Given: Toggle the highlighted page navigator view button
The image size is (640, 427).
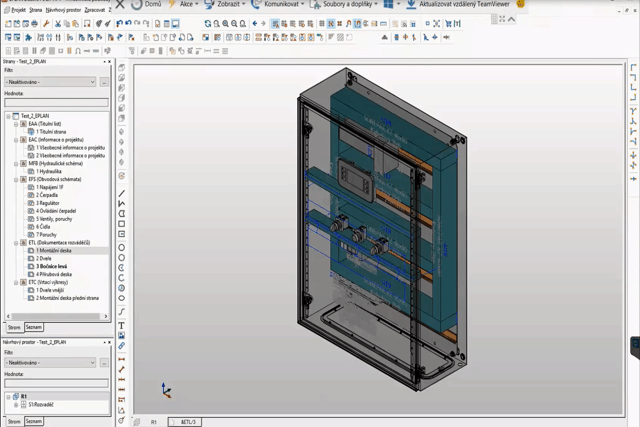Looking at the screenshot, I should pos(276,24).
